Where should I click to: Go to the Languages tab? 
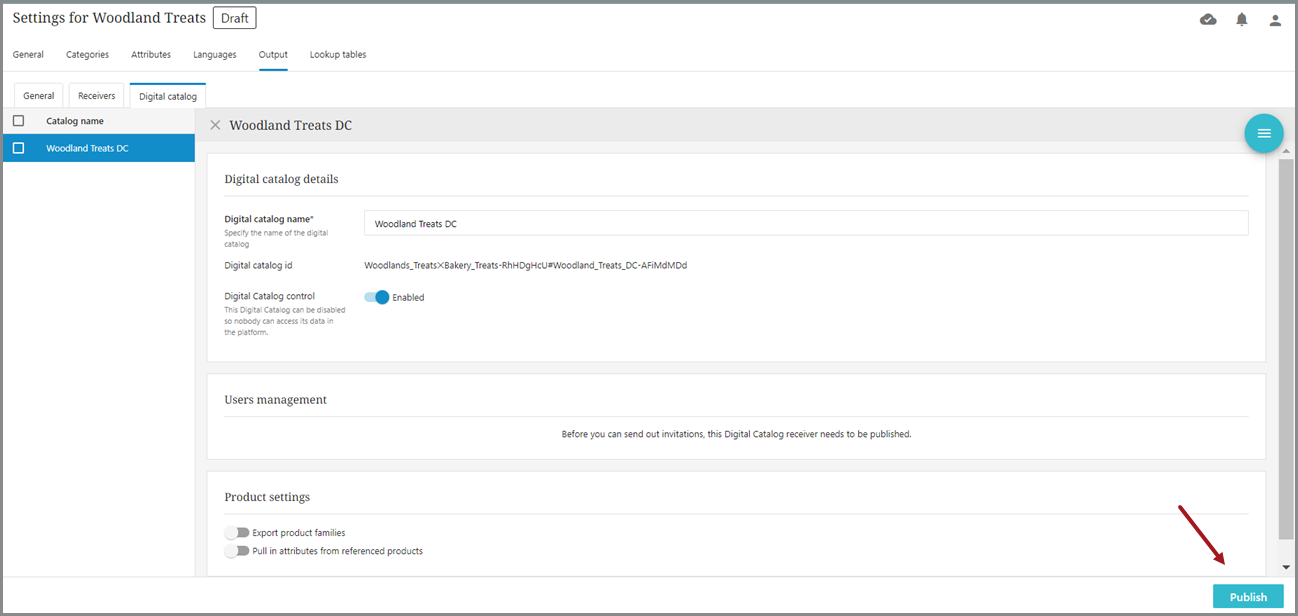click(x=214, y=55)
